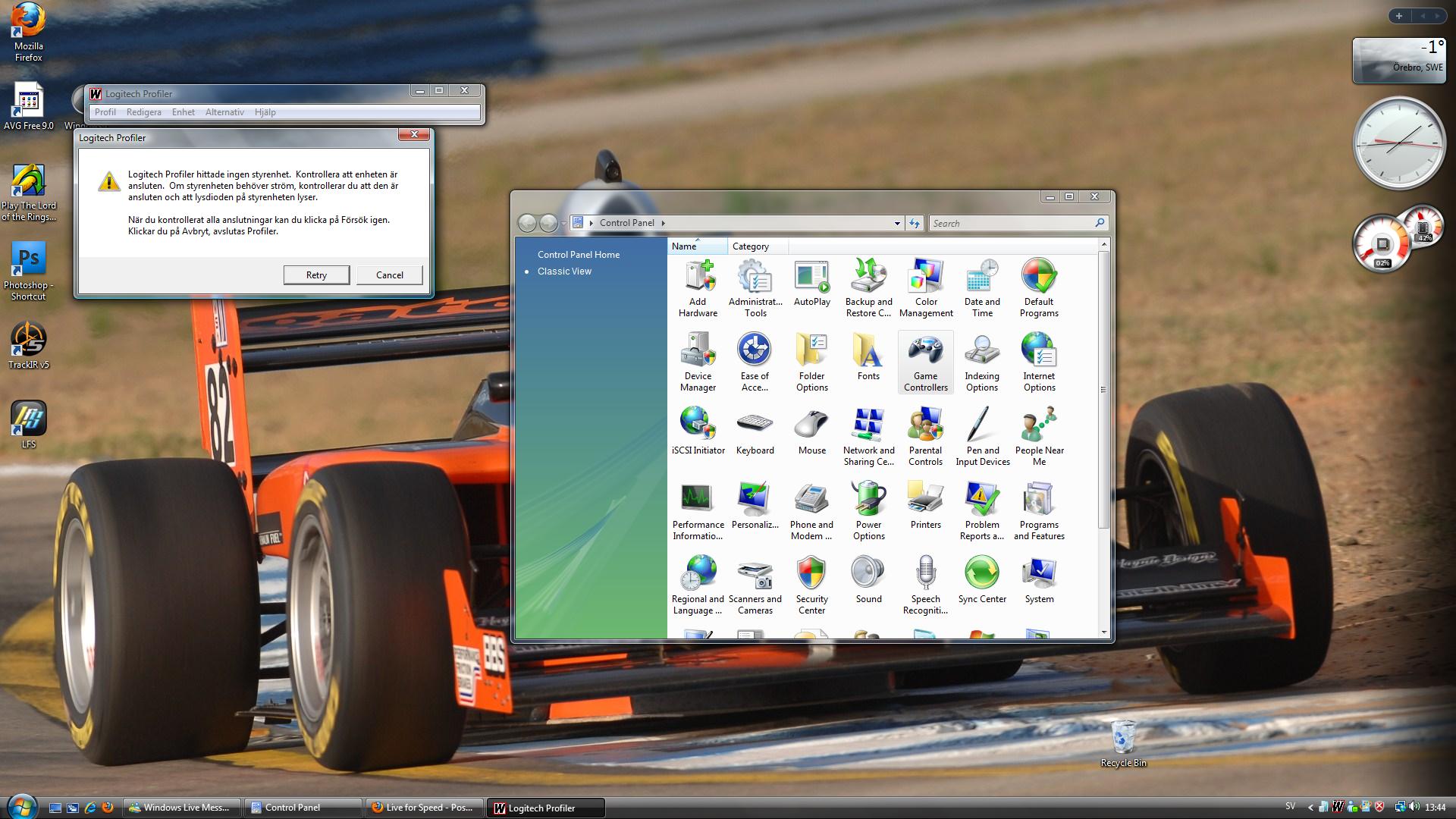Open Power Options applet
This screenshot has height=819, width=1456.
click(868, 510)
